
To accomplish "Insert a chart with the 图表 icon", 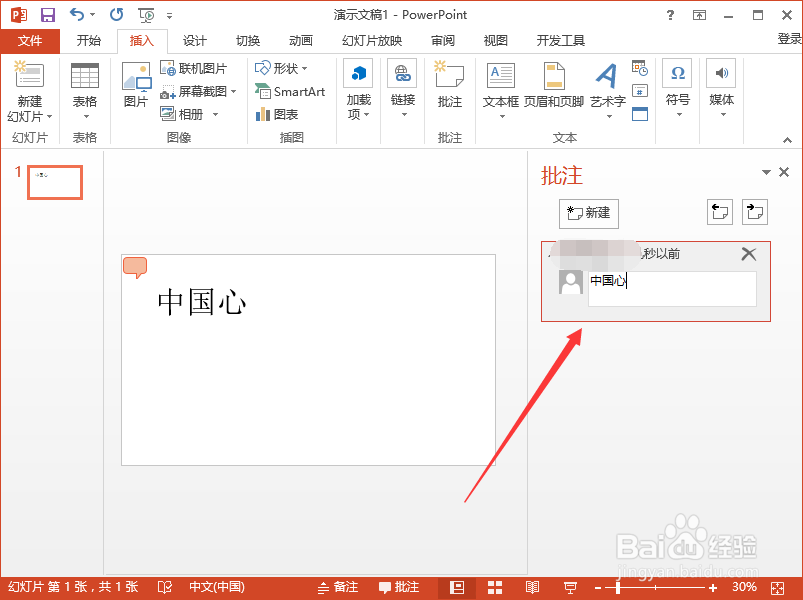I will coord(285,113).
